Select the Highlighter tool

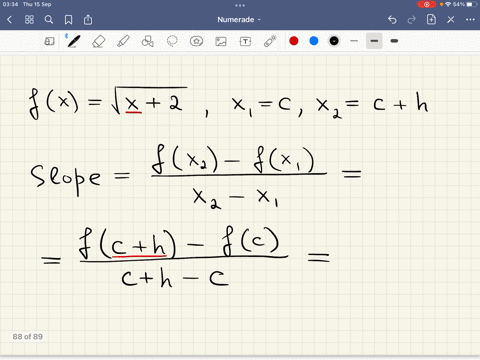tap(123, 41)
